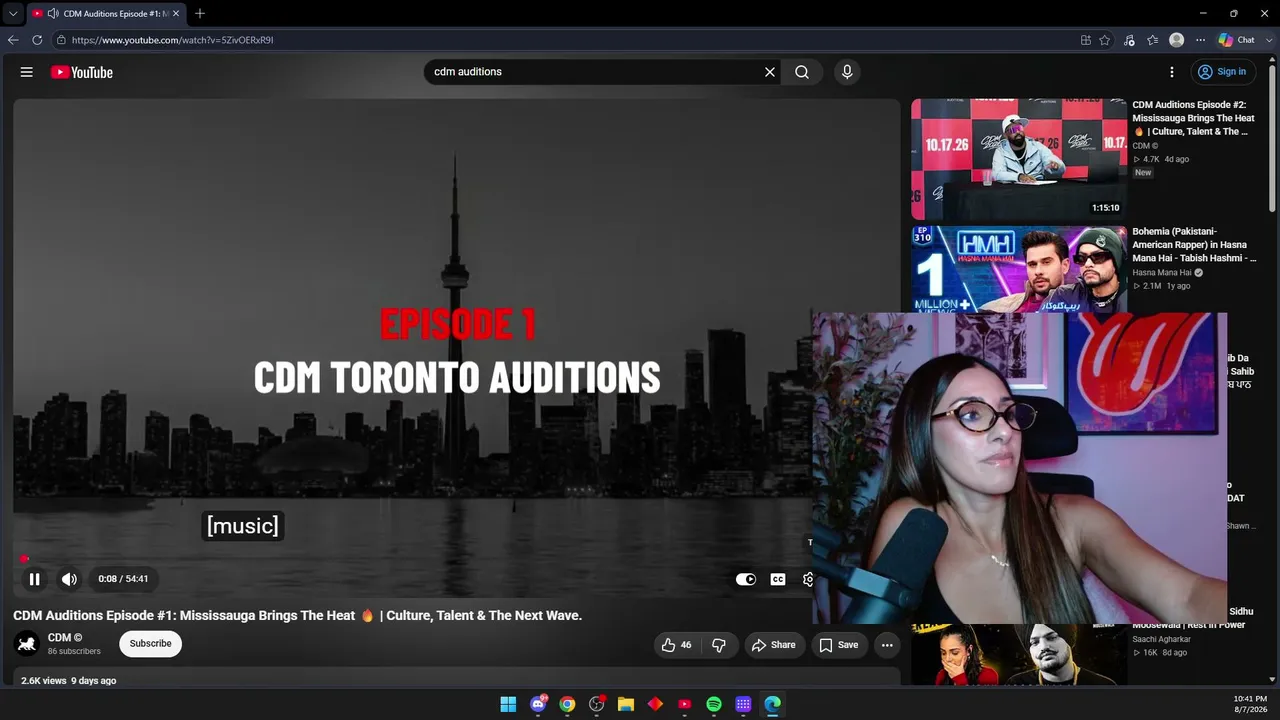Run the search with the magnifier button

(x=802, y=72)
